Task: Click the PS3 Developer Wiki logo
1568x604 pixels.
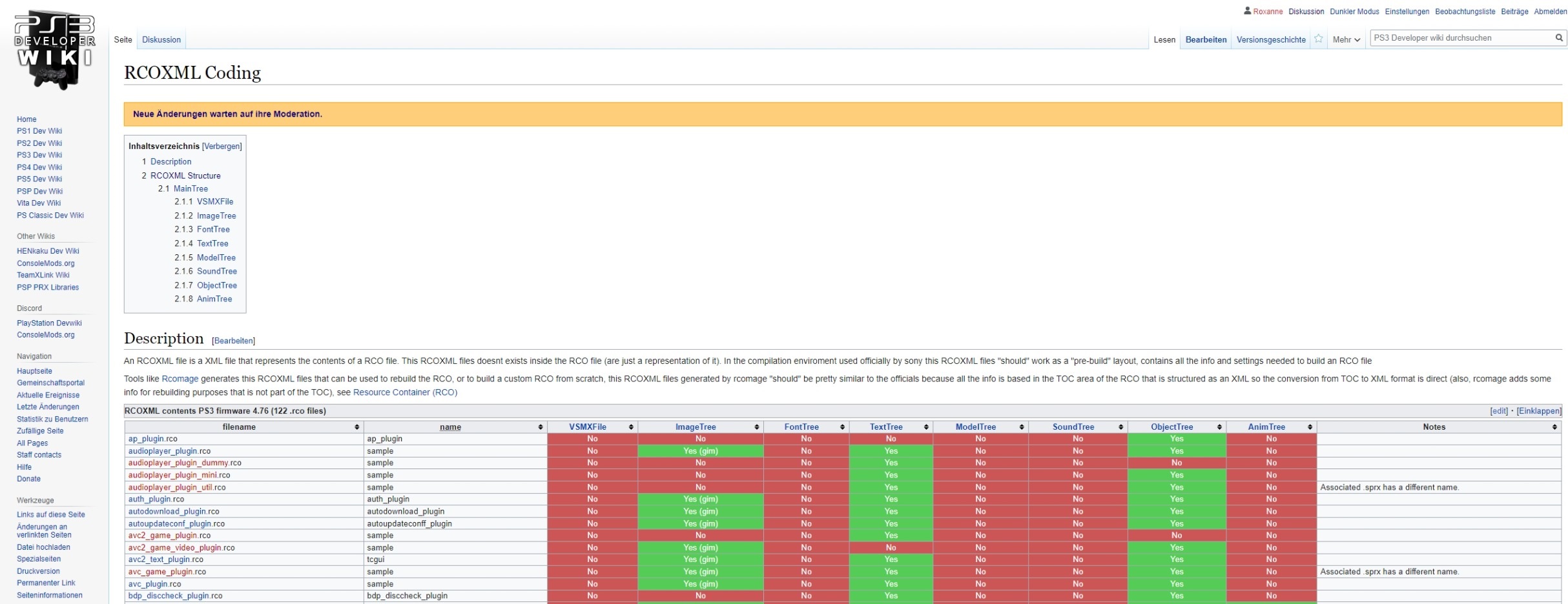Action: tap(54, 50)
